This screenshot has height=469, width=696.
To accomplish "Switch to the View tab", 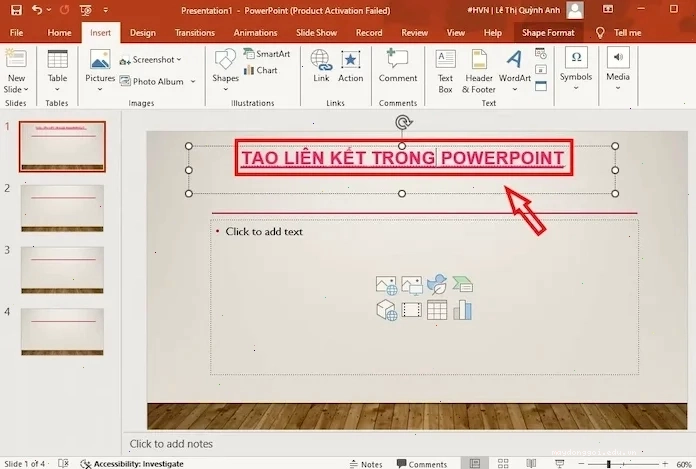I will point(455,32).
